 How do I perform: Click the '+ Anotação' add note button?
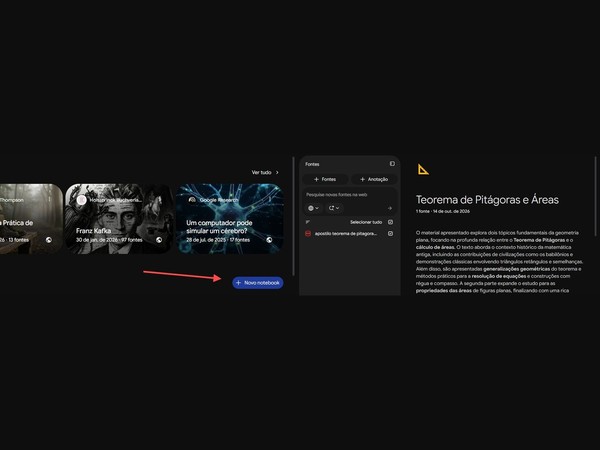click(374, 179)
